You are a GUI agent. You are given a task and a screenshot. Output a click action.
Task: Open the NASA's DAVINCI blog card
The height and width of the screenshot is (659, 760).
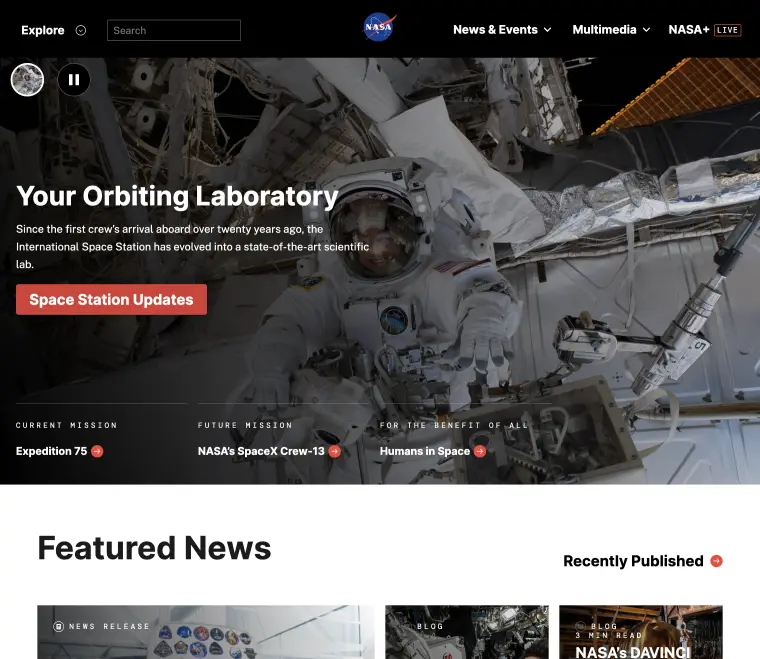pos(641,632)
